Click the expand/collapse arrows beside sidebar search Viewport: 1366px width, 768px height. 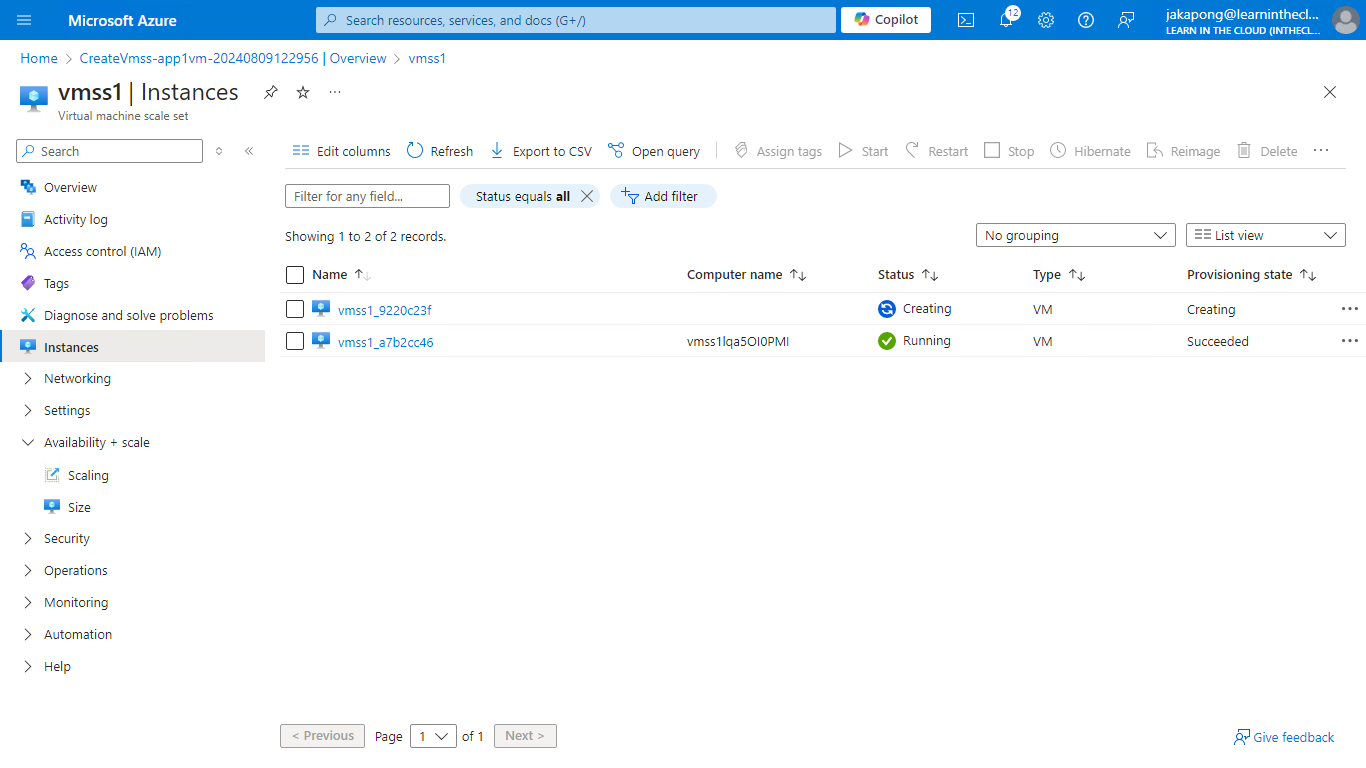[x=219, y=151]
